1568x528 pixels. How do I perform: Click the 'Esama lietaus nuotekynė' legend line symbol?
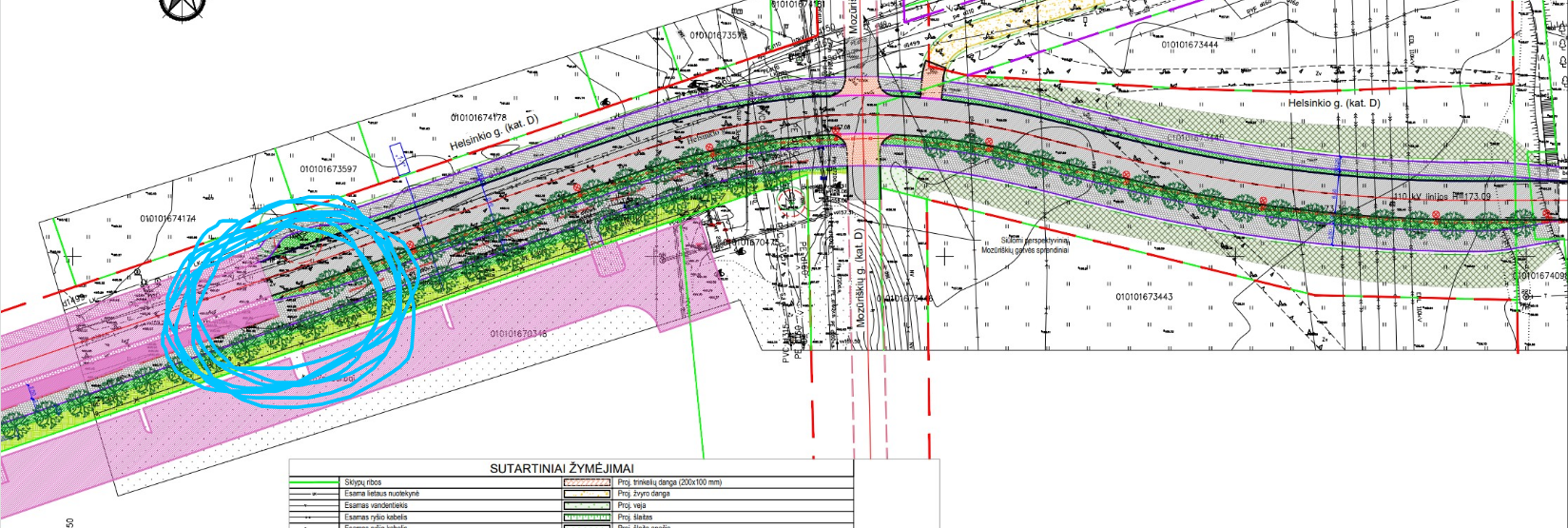[315, 494]
